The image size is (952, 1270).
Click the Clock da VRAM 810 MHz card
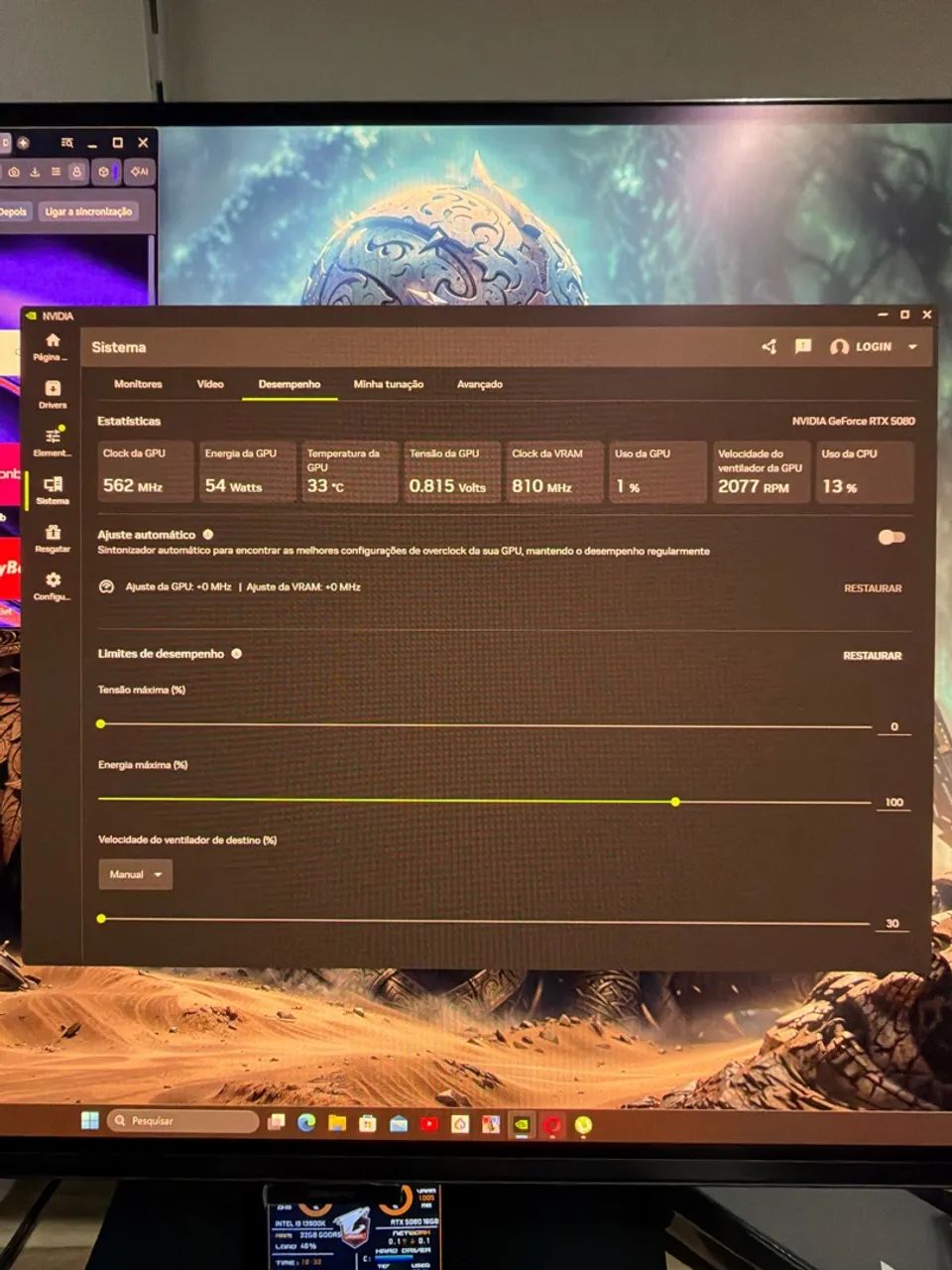click(x=555, y=471)
